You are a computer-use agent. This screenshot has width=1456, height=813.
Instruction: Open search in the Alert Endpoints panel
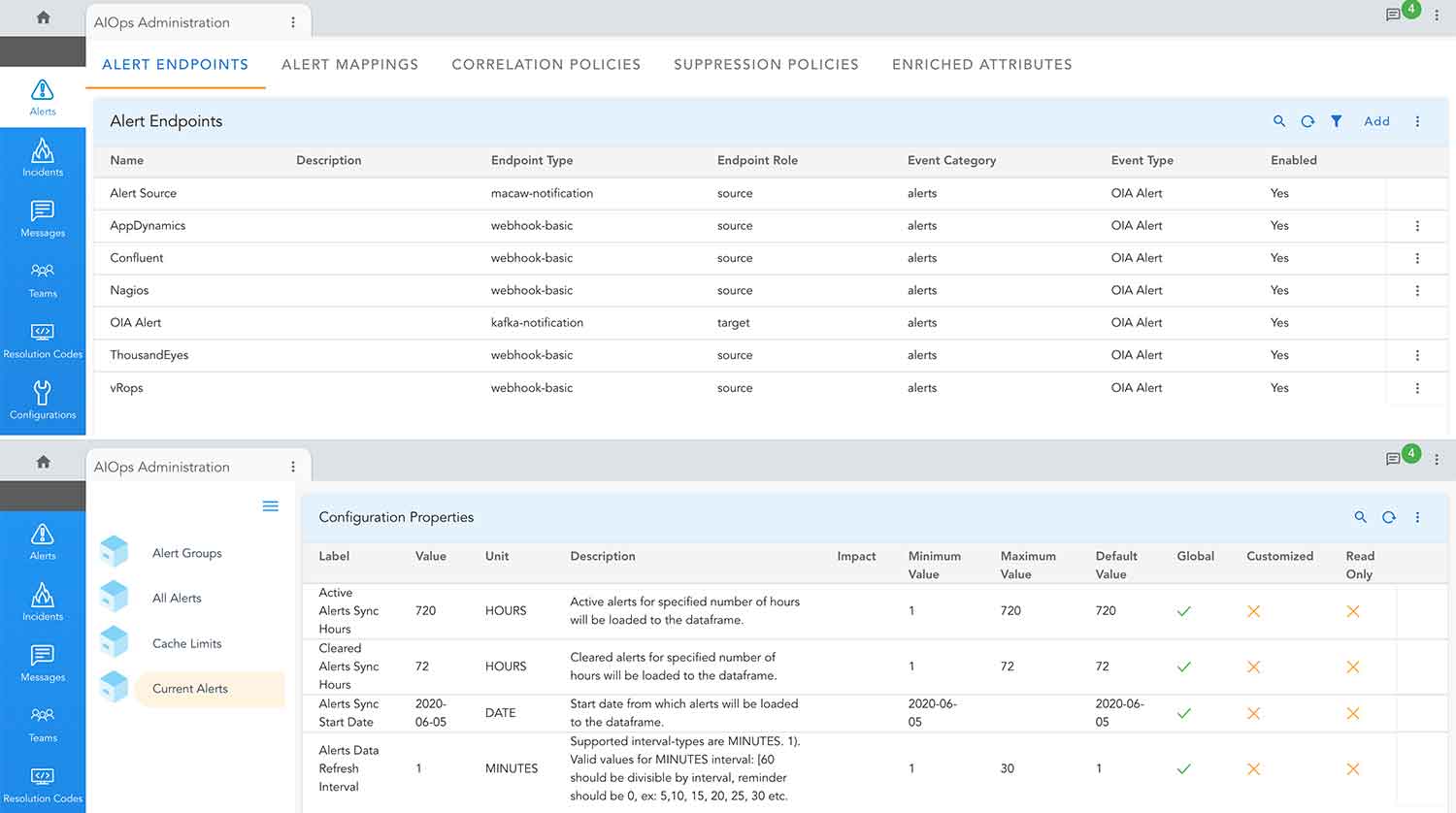[1279, 121]
